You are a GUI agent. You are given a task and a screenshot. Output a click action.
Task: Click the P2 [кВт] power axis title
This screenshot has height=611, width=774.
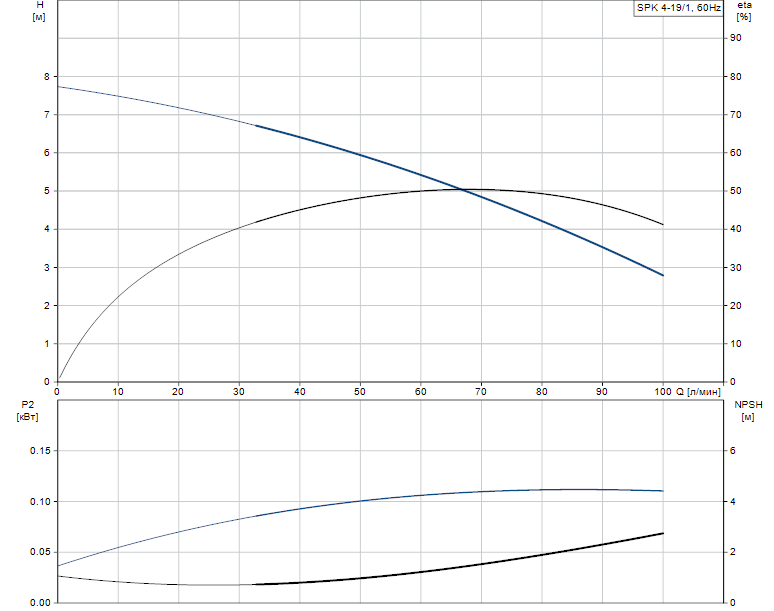pyautogui.click(x=27, y=410)
